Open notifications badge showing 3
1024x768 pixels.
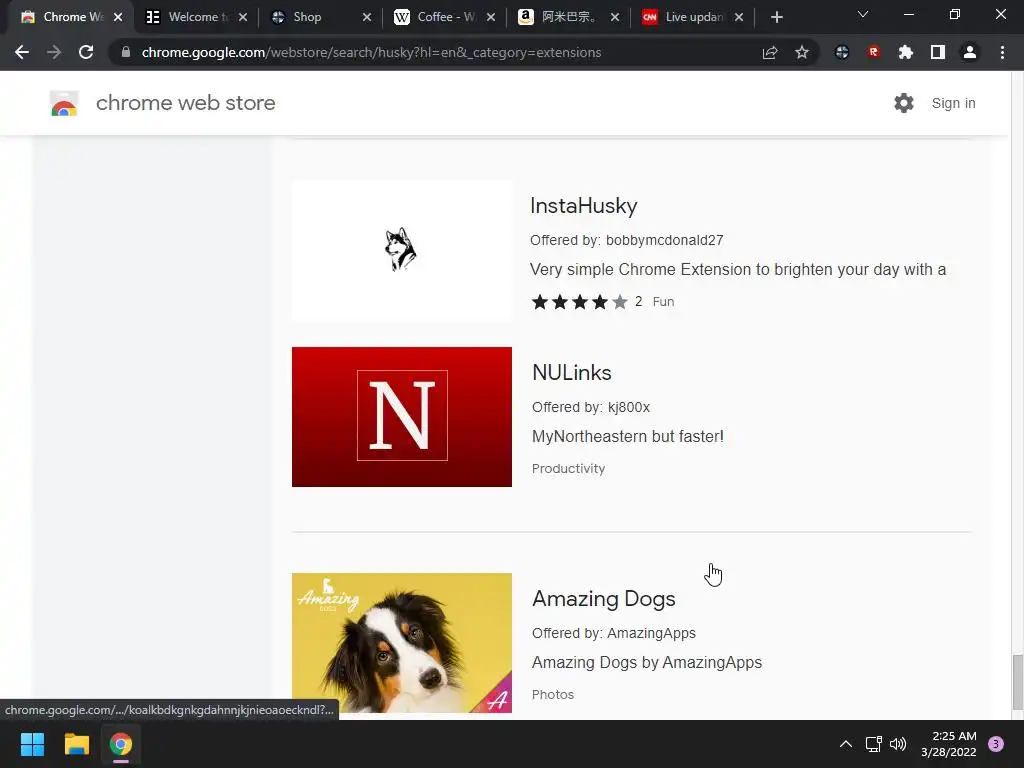click(996, 744)
